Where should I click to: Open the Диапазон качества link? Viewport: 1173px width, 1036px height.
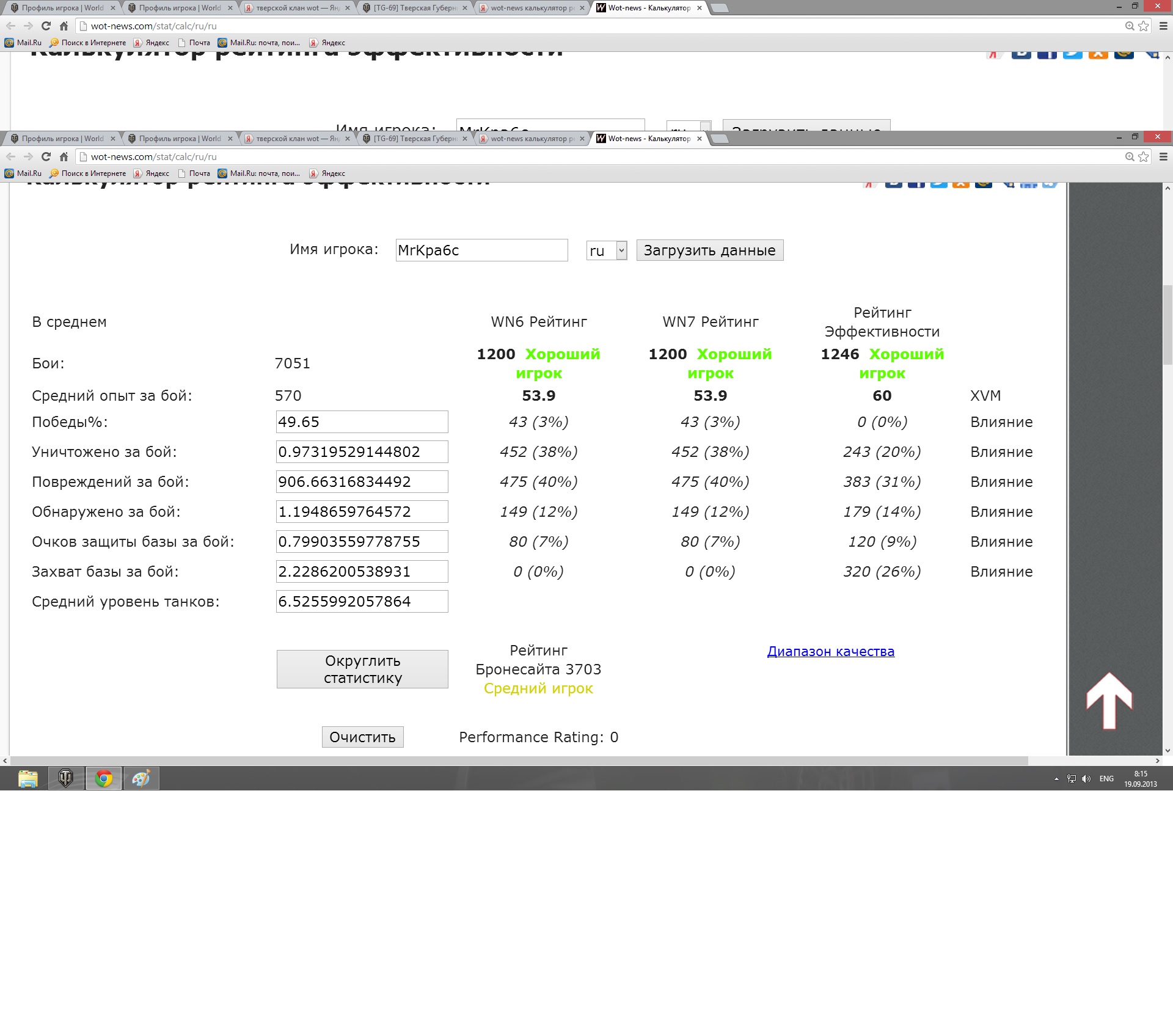(830, 651)
